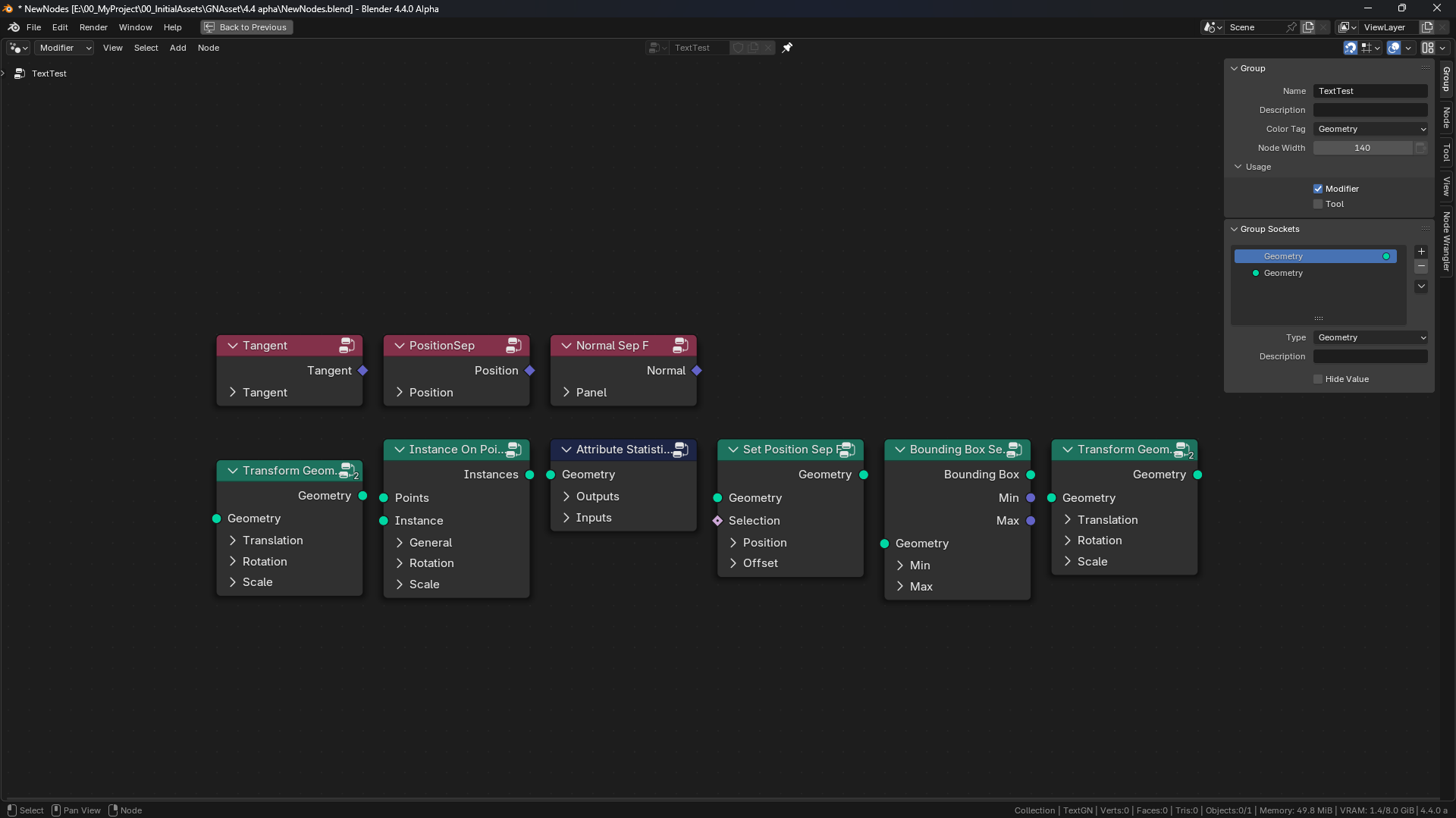Click the group icon on Bounding Box node
This screenshot has height=818, width=1456.
[x=1014, y=450]
